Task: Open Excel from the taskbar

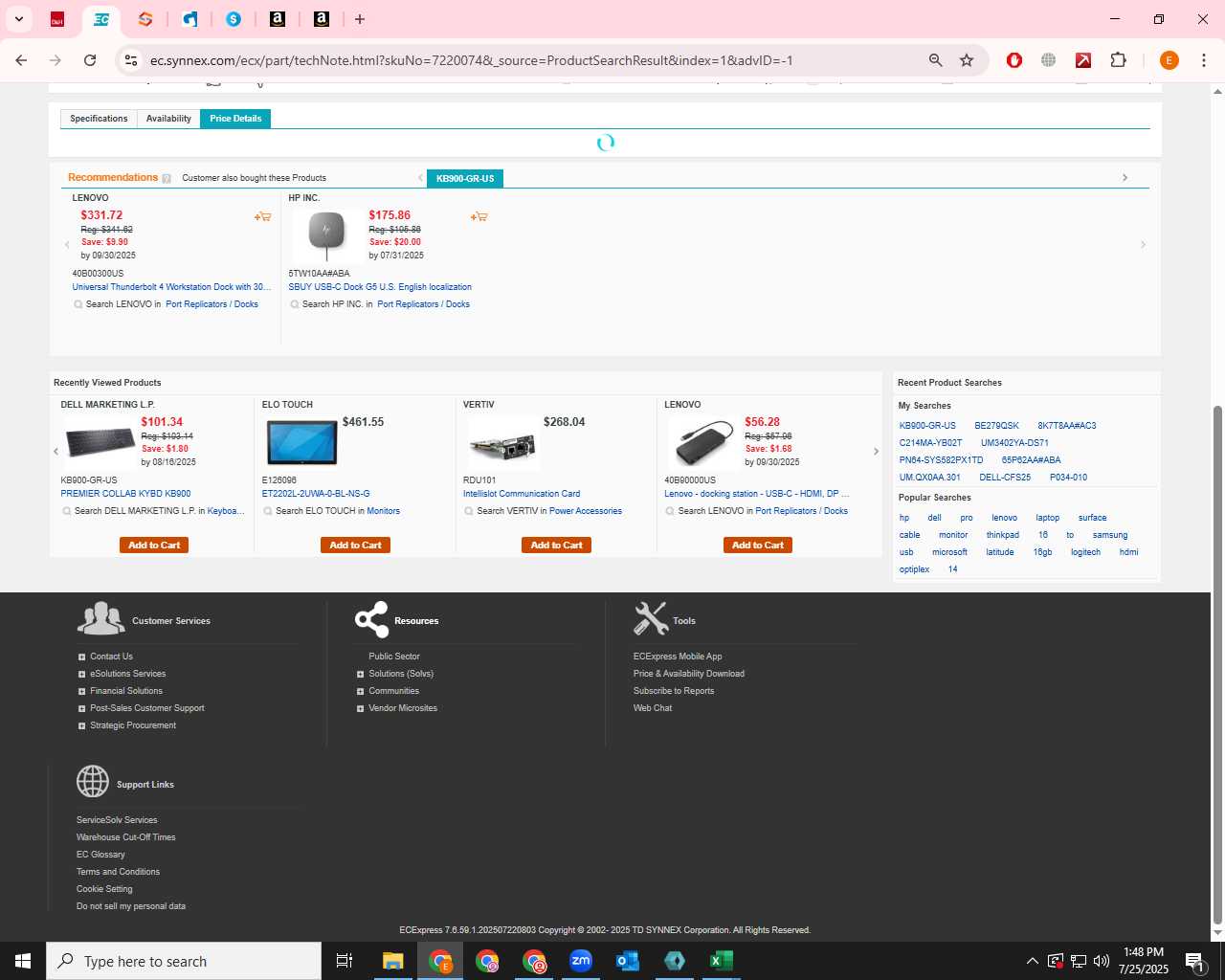Action: tap(722, 961)
